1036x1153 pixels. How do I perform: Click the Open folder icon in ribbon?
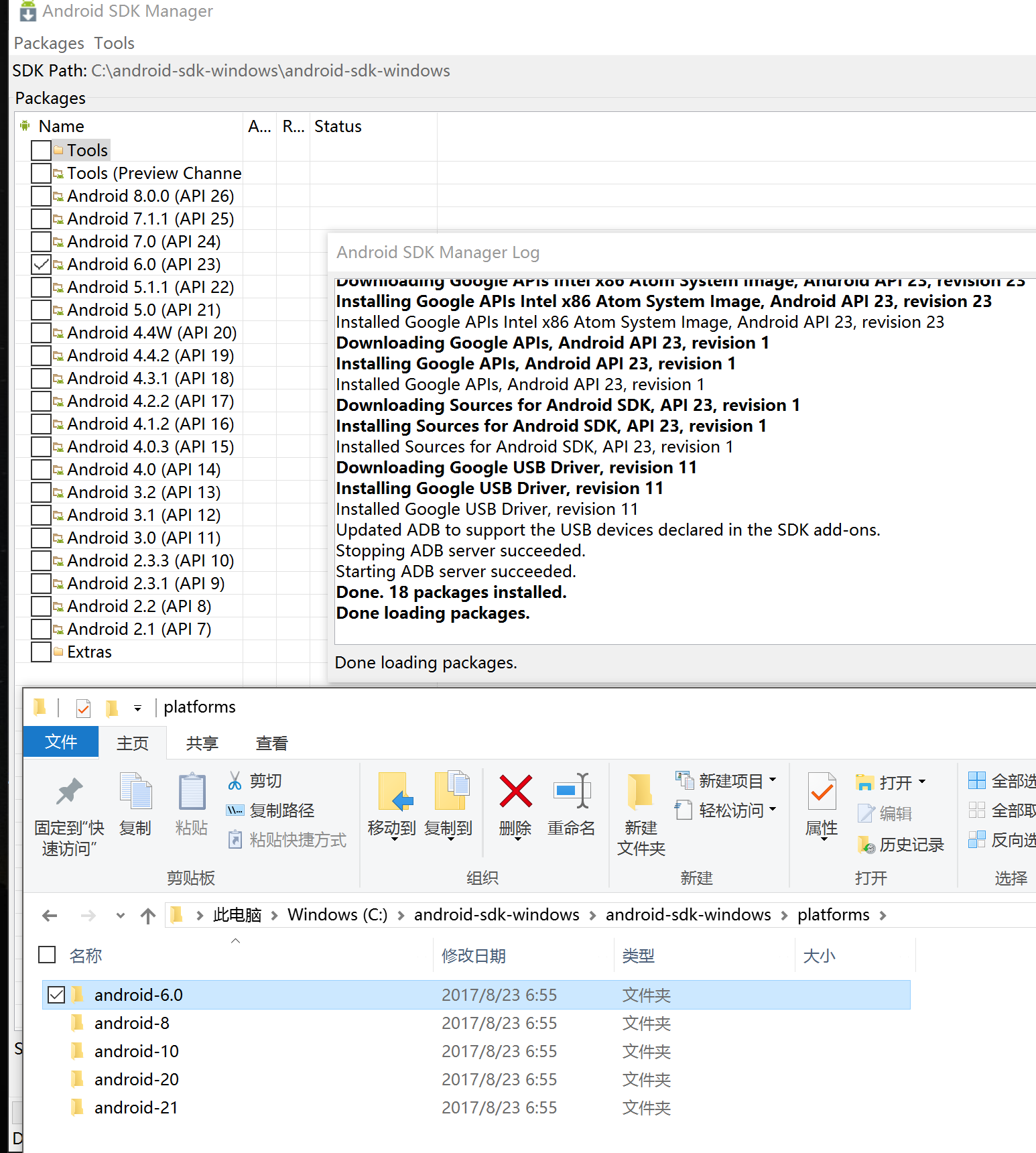(x=865, y=782)
